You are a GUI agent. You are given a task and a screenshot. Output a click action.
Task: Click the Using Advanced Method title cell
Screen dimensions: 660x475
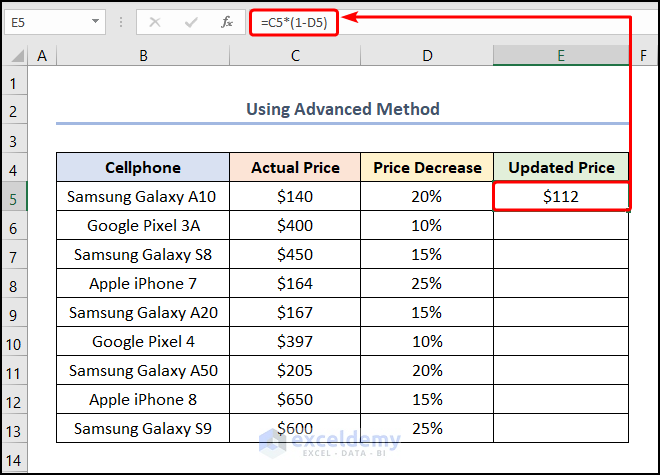[343, 109]
